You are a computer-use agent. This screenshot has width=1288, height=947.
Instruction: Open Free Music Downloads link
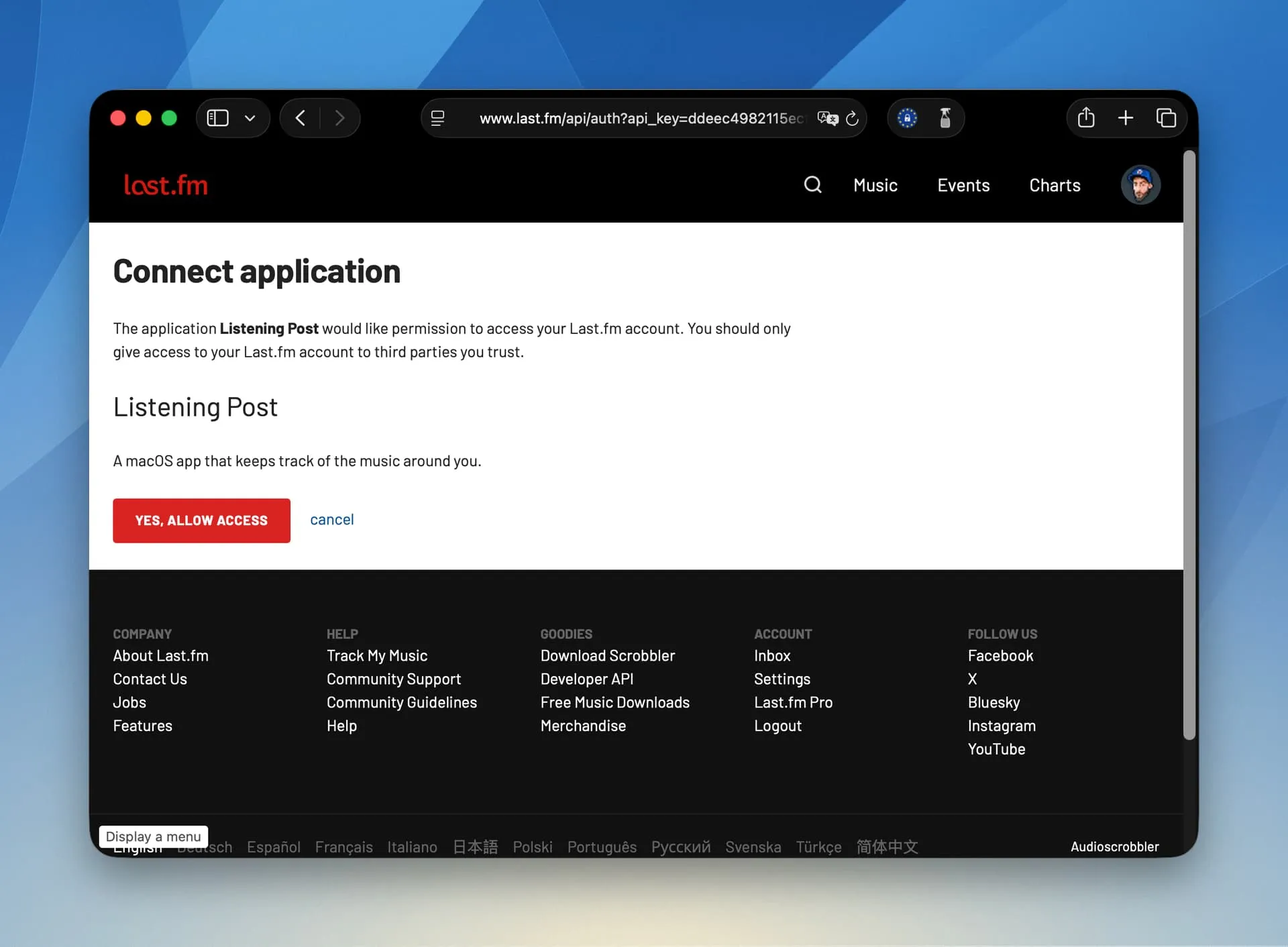pos(615,702)
